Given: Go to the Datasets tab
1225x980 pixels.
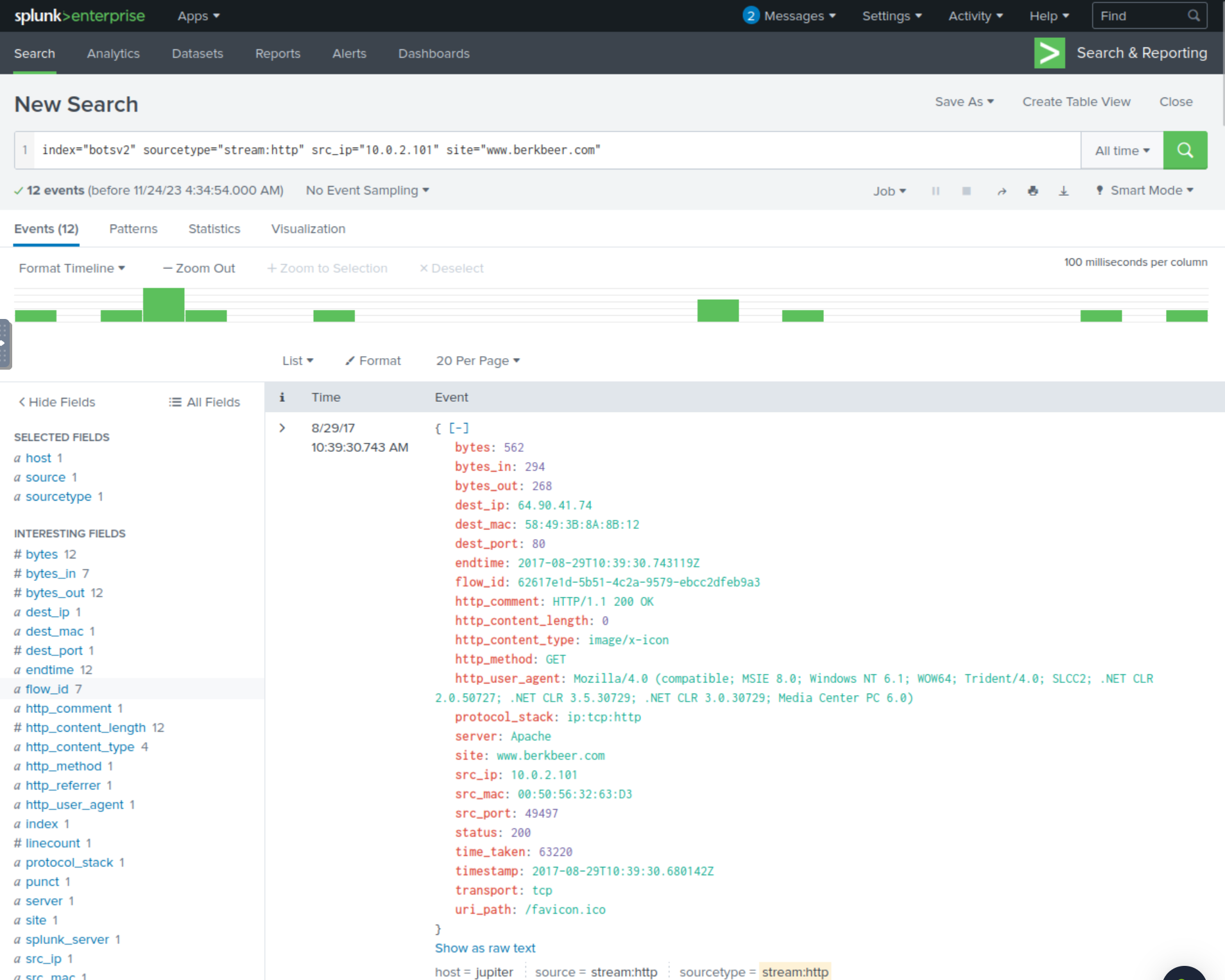Looking at the screenshot, I should [197, 54].
